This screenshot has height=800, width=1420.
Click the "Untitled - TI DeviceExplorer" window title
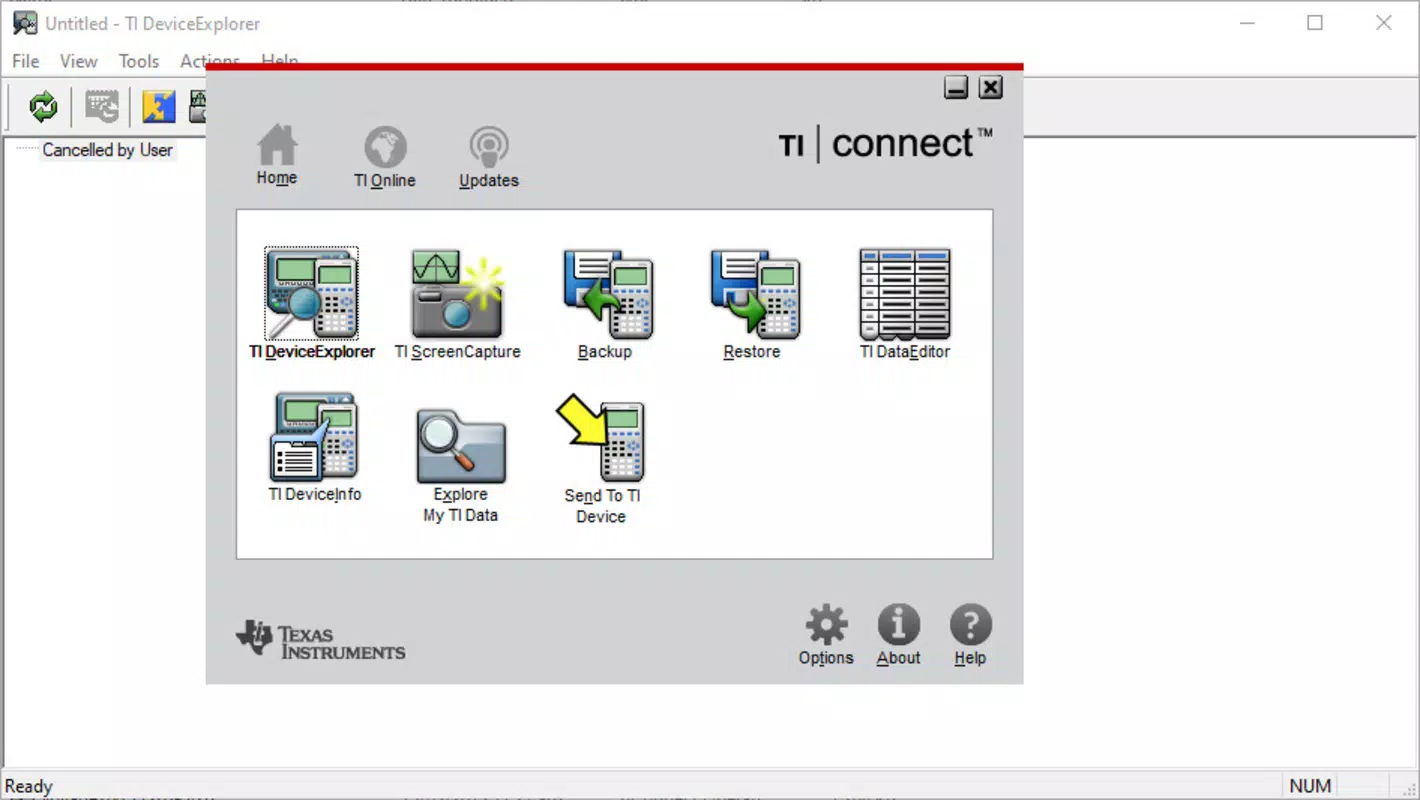pos(153,23)
